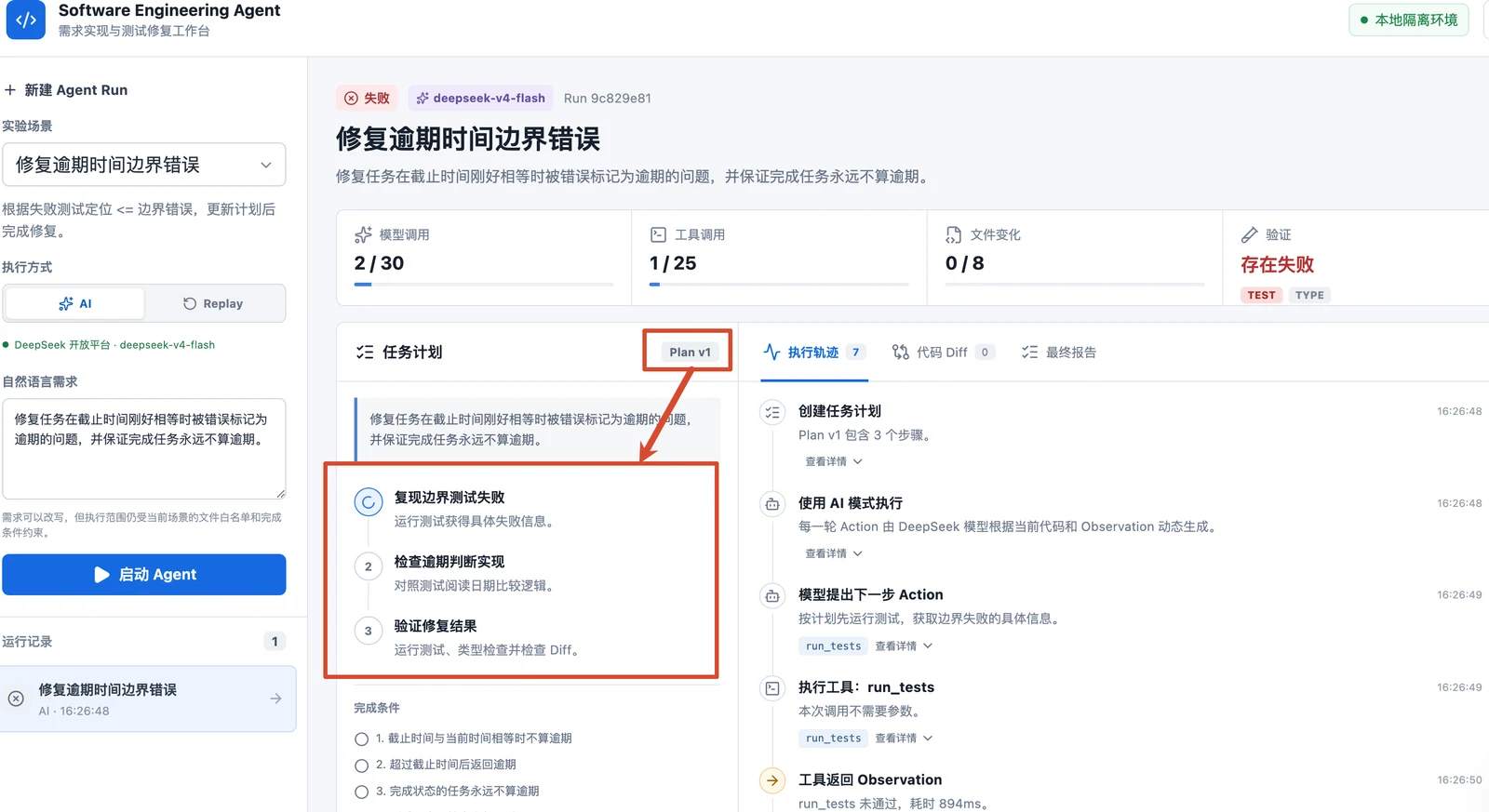The image size is (1489, 812).
Task: Click the TYPE verification badge
Action: [x=1309, y=295]
